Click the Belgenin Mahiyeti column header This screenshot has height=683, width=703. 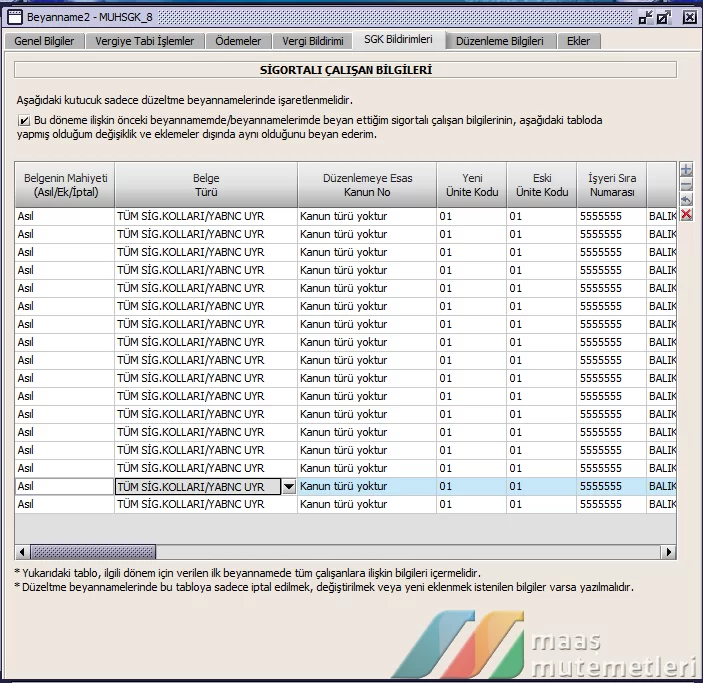click(x=65, y=185)
